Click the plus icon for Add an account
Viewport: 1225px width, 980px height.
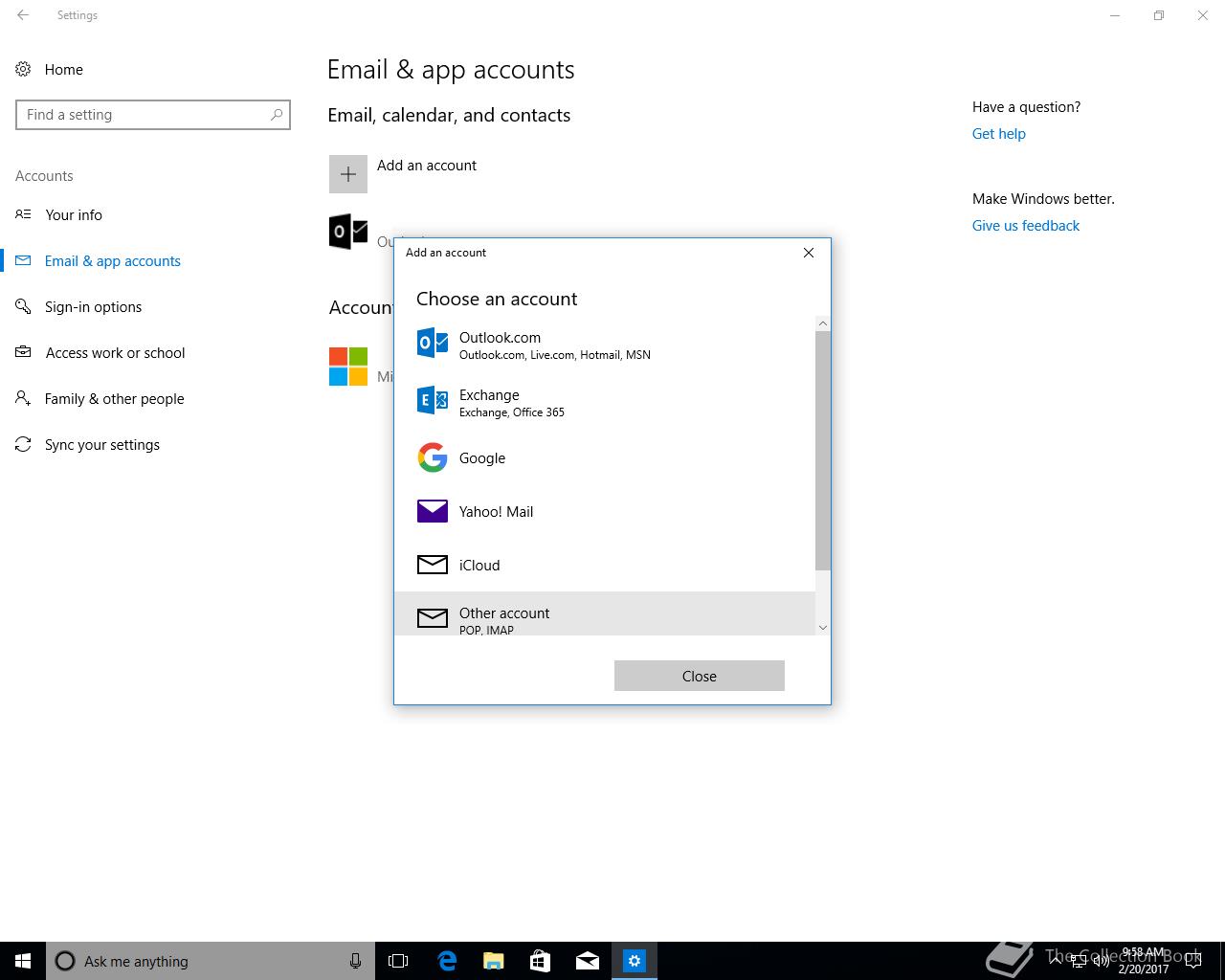348,174
